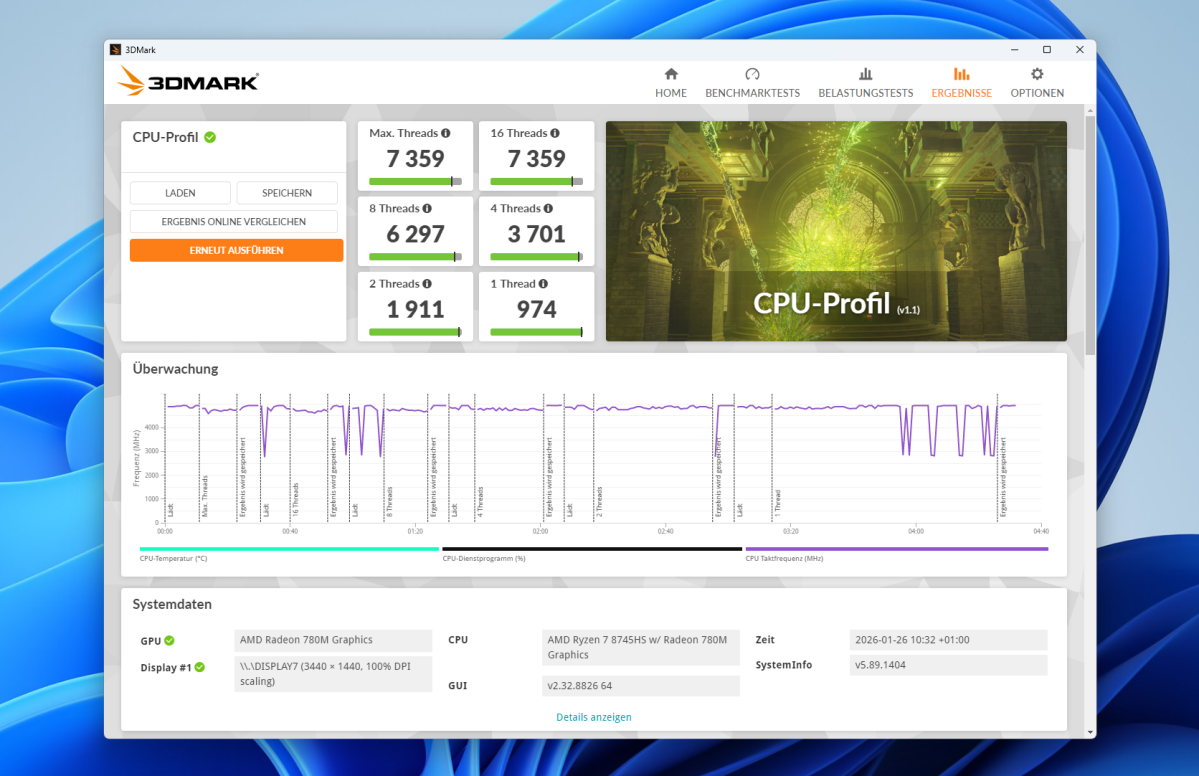This screenshot has height=776, width=1199.
Task: Open the Details anzeigen link
Action: click(593, 717)
